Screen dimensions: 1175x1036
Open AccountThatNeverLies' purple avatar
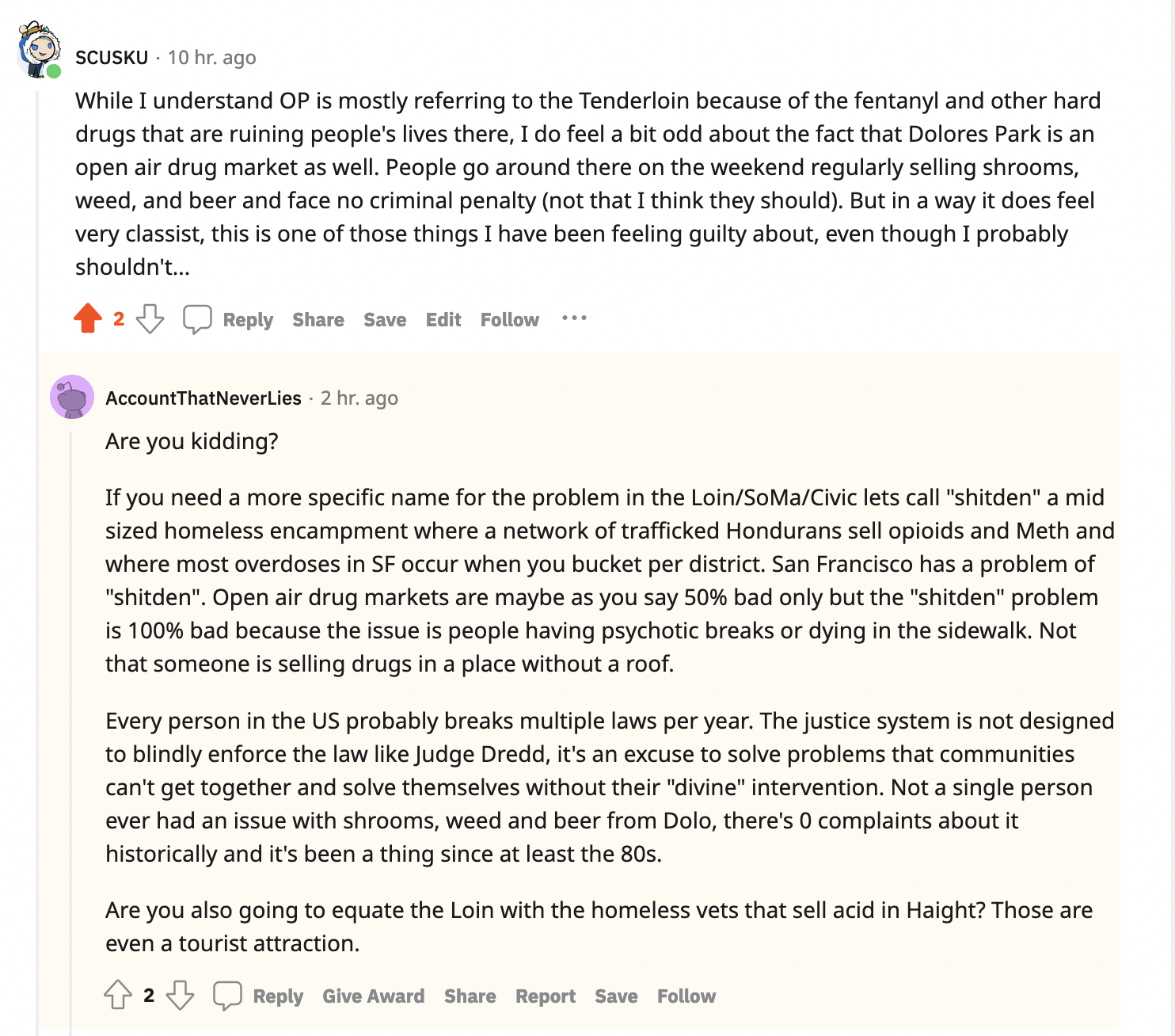[x=72, y=397]
